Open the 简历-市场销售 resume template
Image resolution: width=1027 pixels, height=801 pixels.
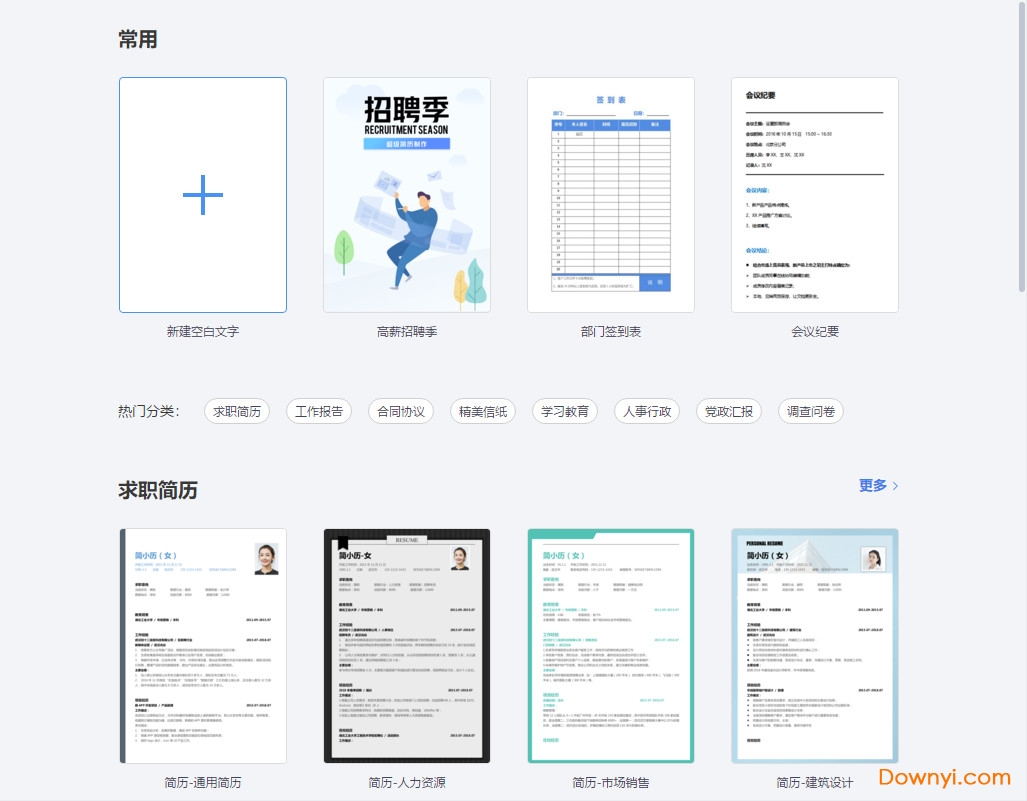click(611, 645)
